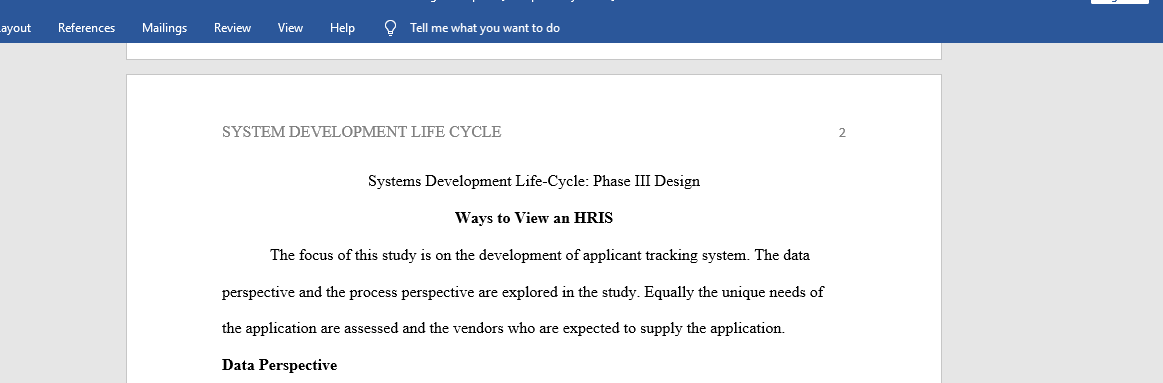Open the References ribbon tab
Image resolution: width=1163 pixels, height=383 pixels.
pyautogui.click(x=87, y=28)
